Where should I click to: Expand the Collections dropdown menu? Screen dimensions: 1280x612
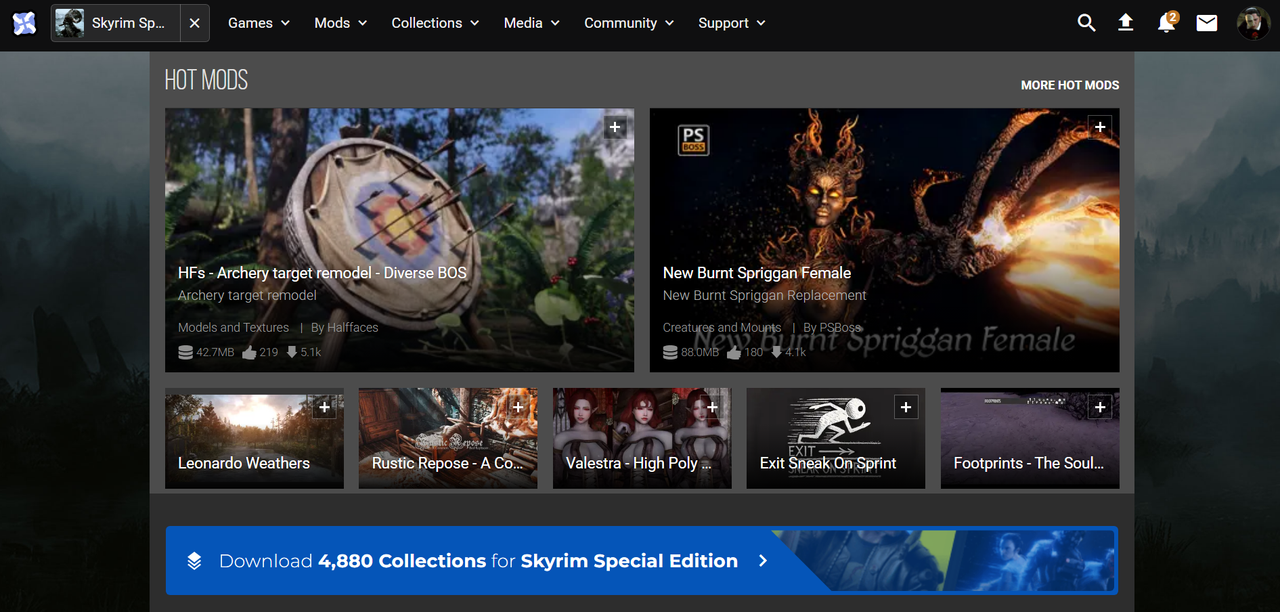pyautogui.click(x=435, y=23)
